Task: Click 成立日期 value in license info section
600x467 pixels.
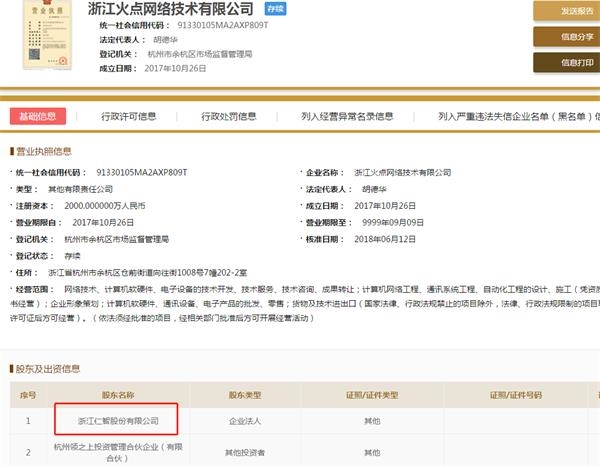Action: click(x=385, y=206)
